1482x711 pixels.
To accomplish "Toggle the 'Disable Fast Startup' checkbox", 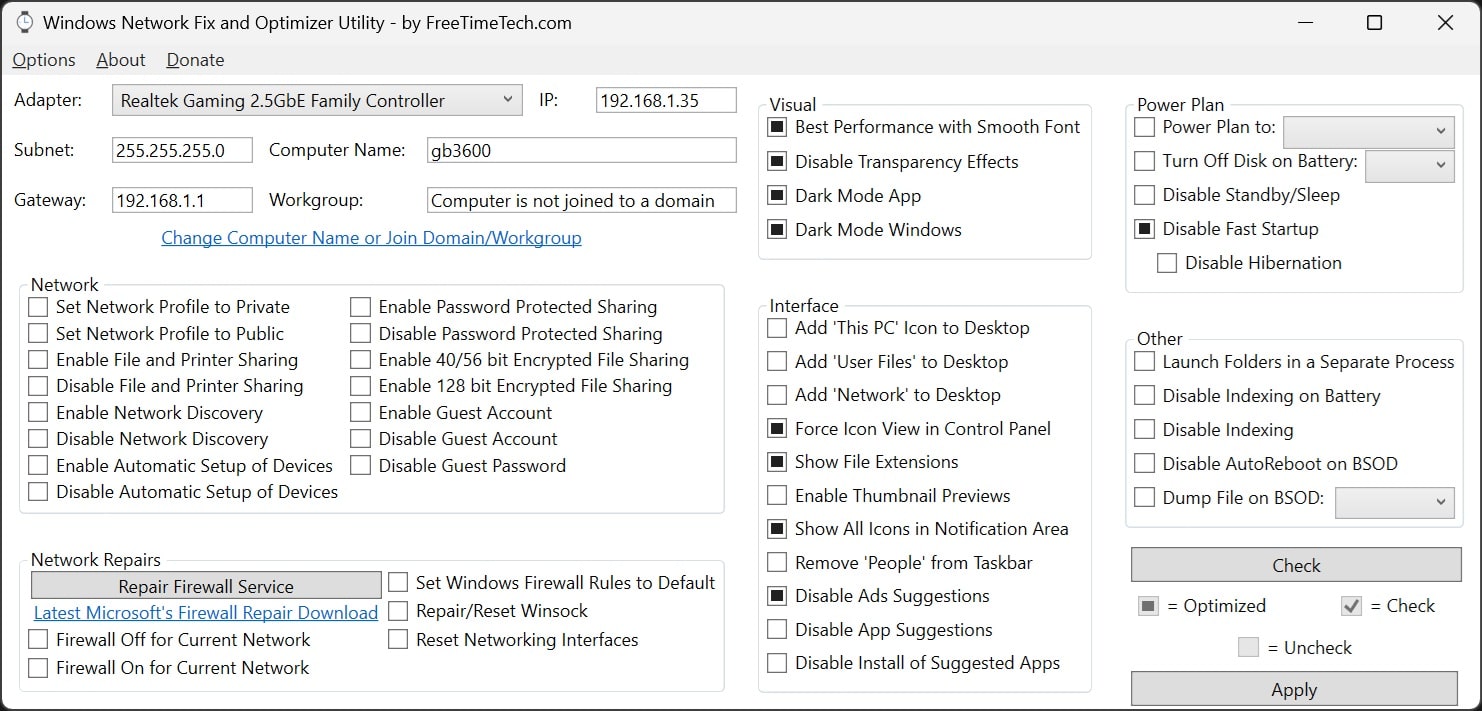I will (1144, 228).
